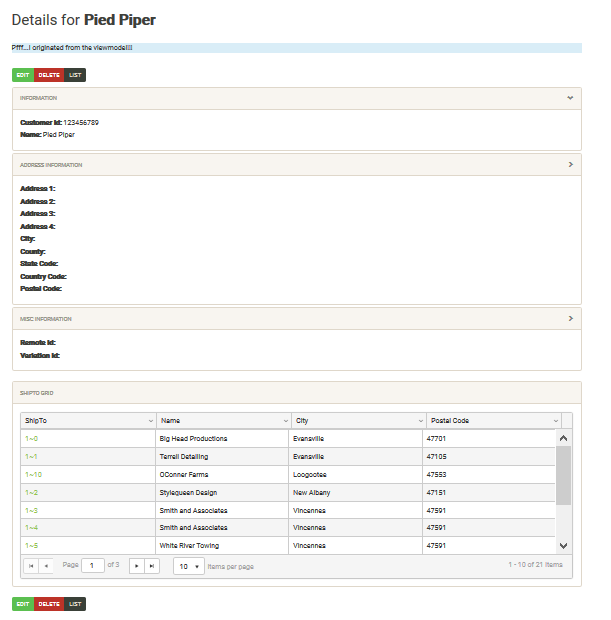Sort by the ShipTo column header
The width and height of the screenshot is (611, 620).
click(36, 421)
